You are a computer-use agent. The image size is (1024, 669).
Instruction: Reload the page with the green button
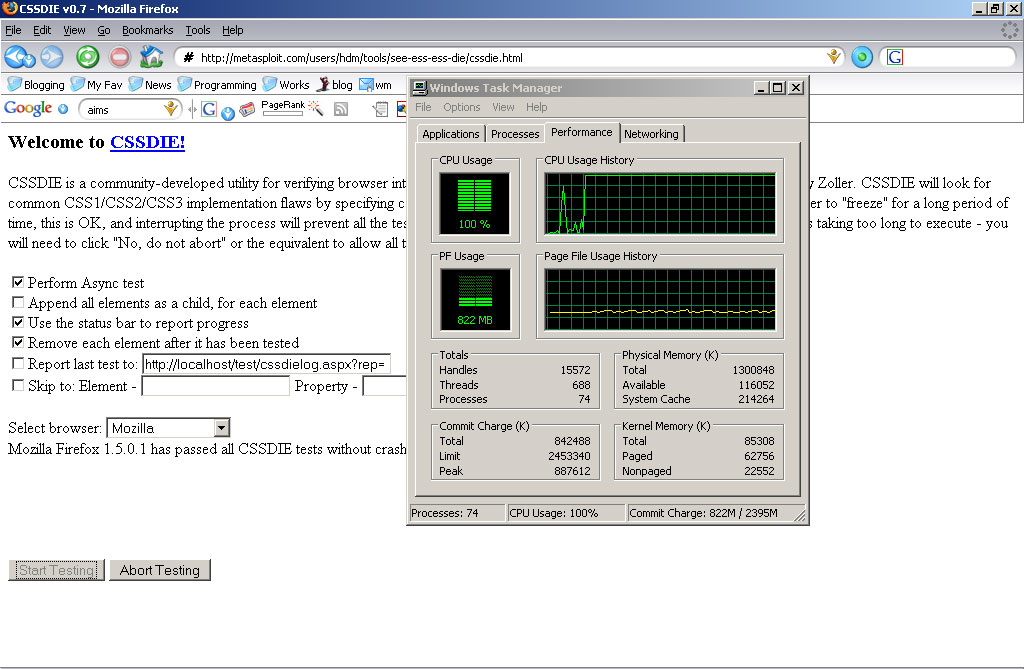coord(88,57)
